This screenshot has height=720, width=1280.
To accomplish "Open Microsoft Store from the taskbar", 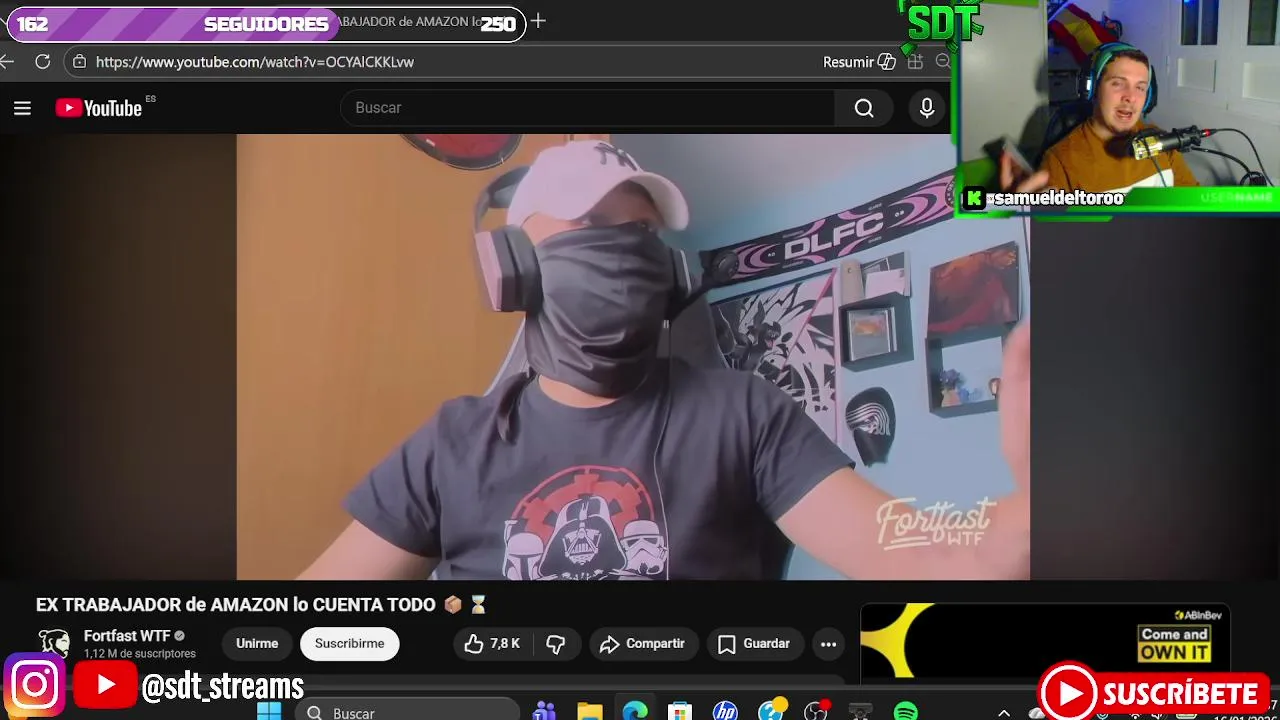I will pyautogui.click(x=680, y=711).
